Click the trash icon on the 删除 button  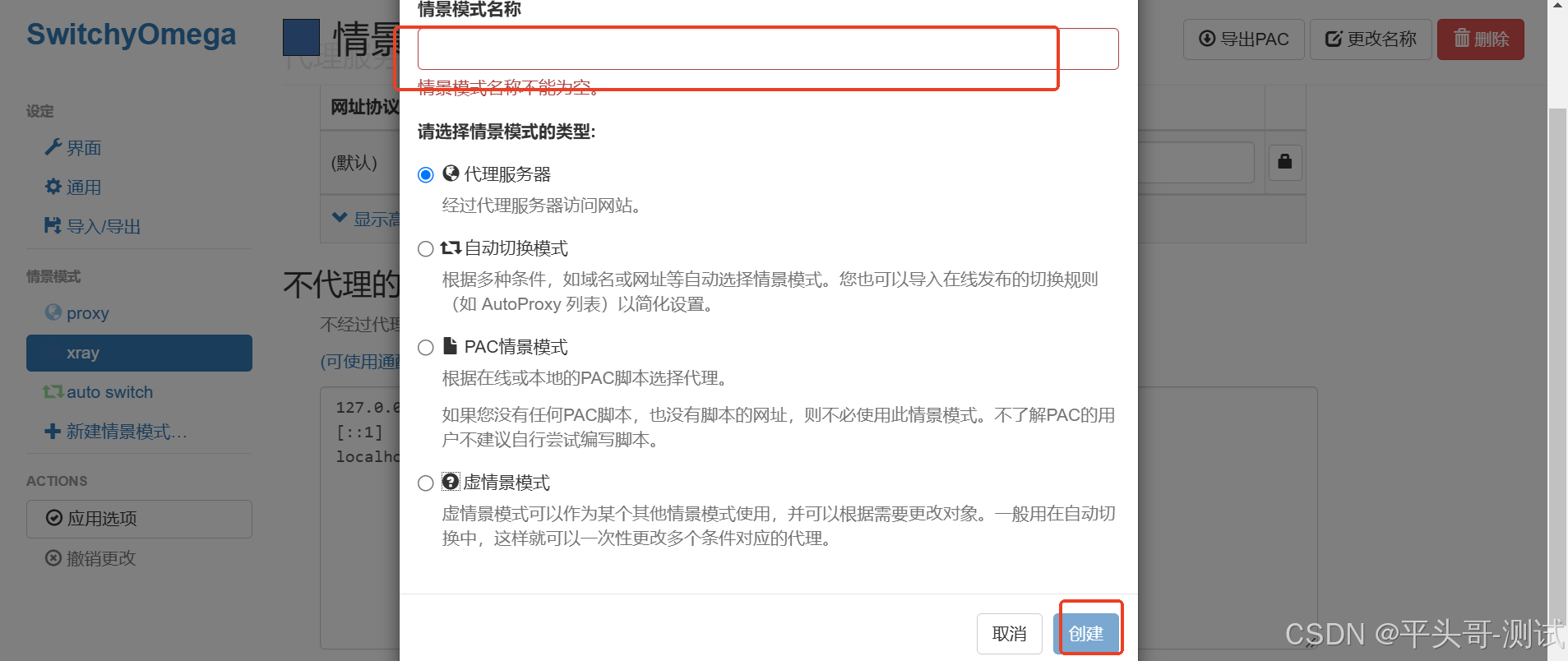tap(1462, 39)
